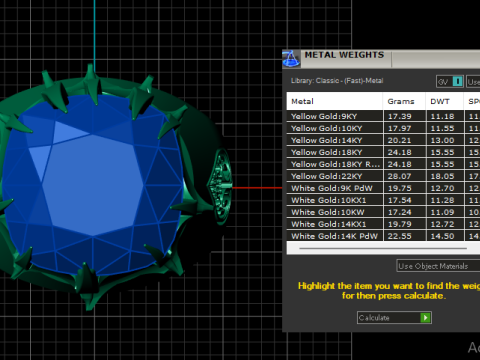Click the Calculate button label

pos(374,318)
